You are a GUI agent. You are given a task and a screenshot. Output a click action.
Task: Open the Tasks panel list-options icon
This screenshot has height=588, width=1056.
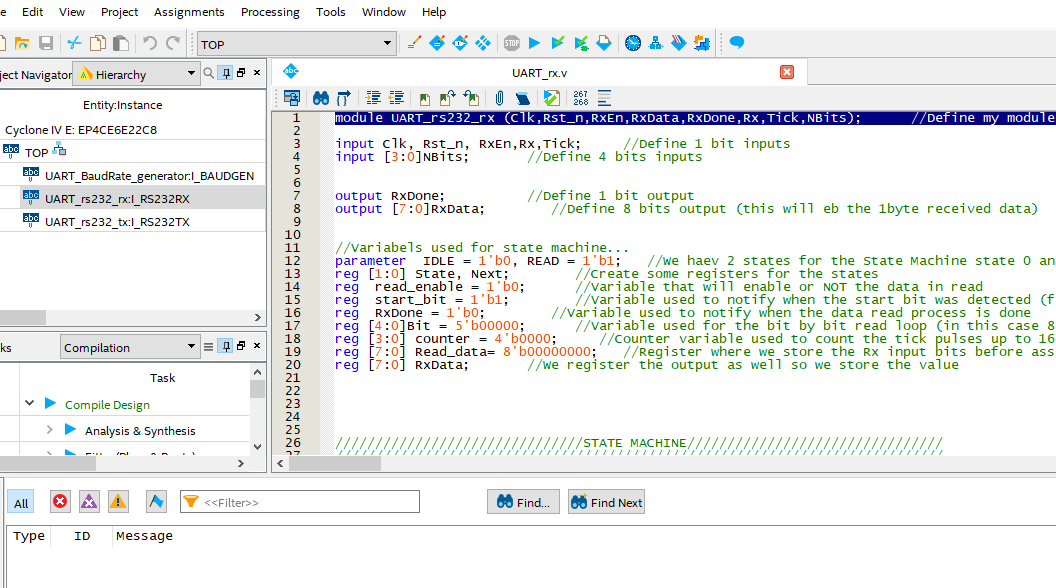tap(209, 347)
